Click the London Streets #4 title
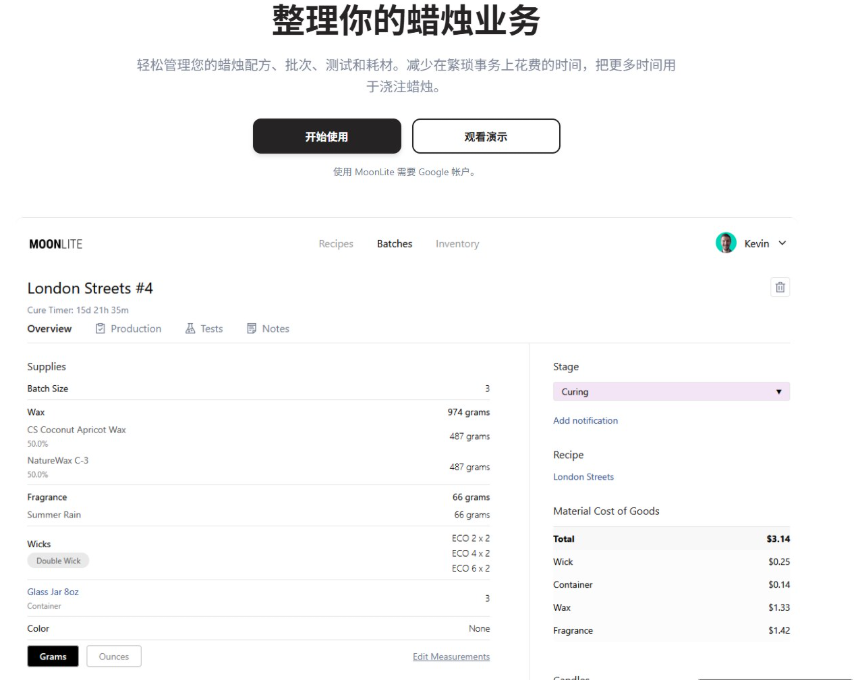 coord(90,288)
